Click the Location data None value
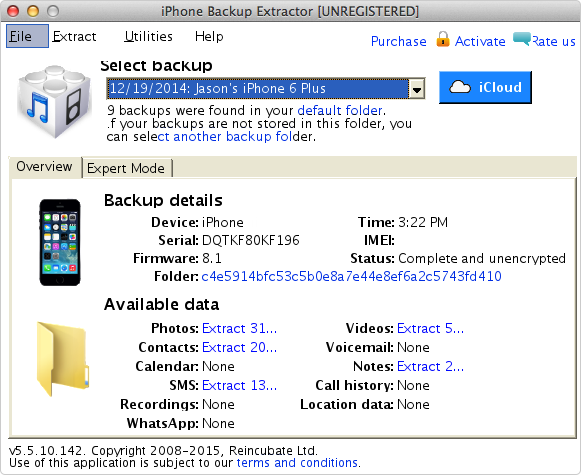Screen dimensions: 581x475 (x=413, y=404)
